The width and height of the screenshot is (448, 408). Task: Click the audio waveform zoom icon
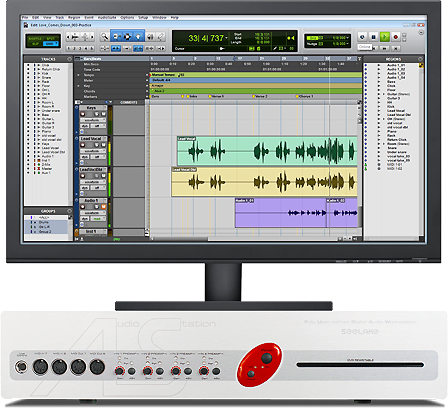[76, 37]
